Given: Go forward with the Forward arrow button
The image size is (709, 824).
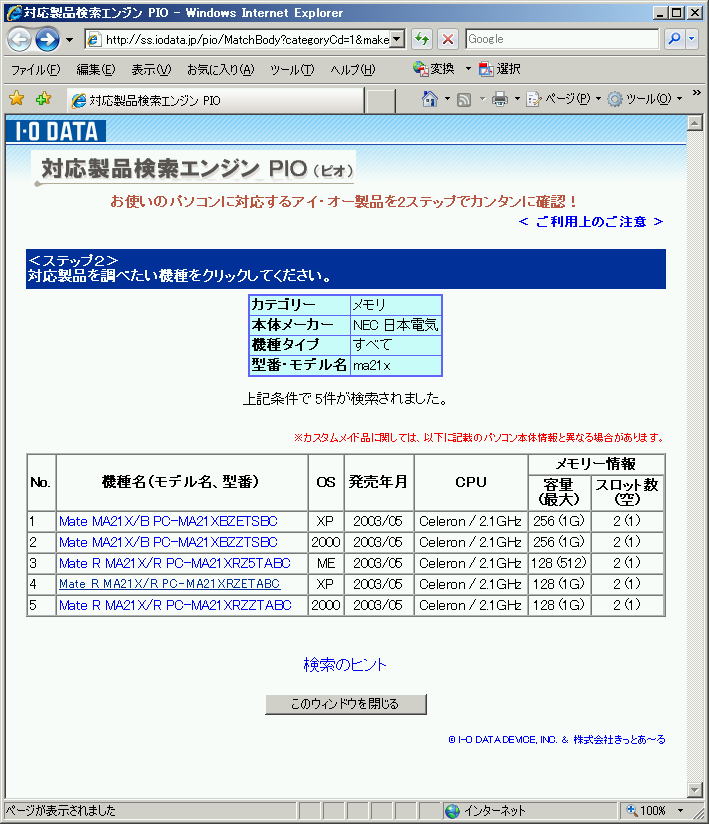Looking at the screenshot, I should click(47, 39).
